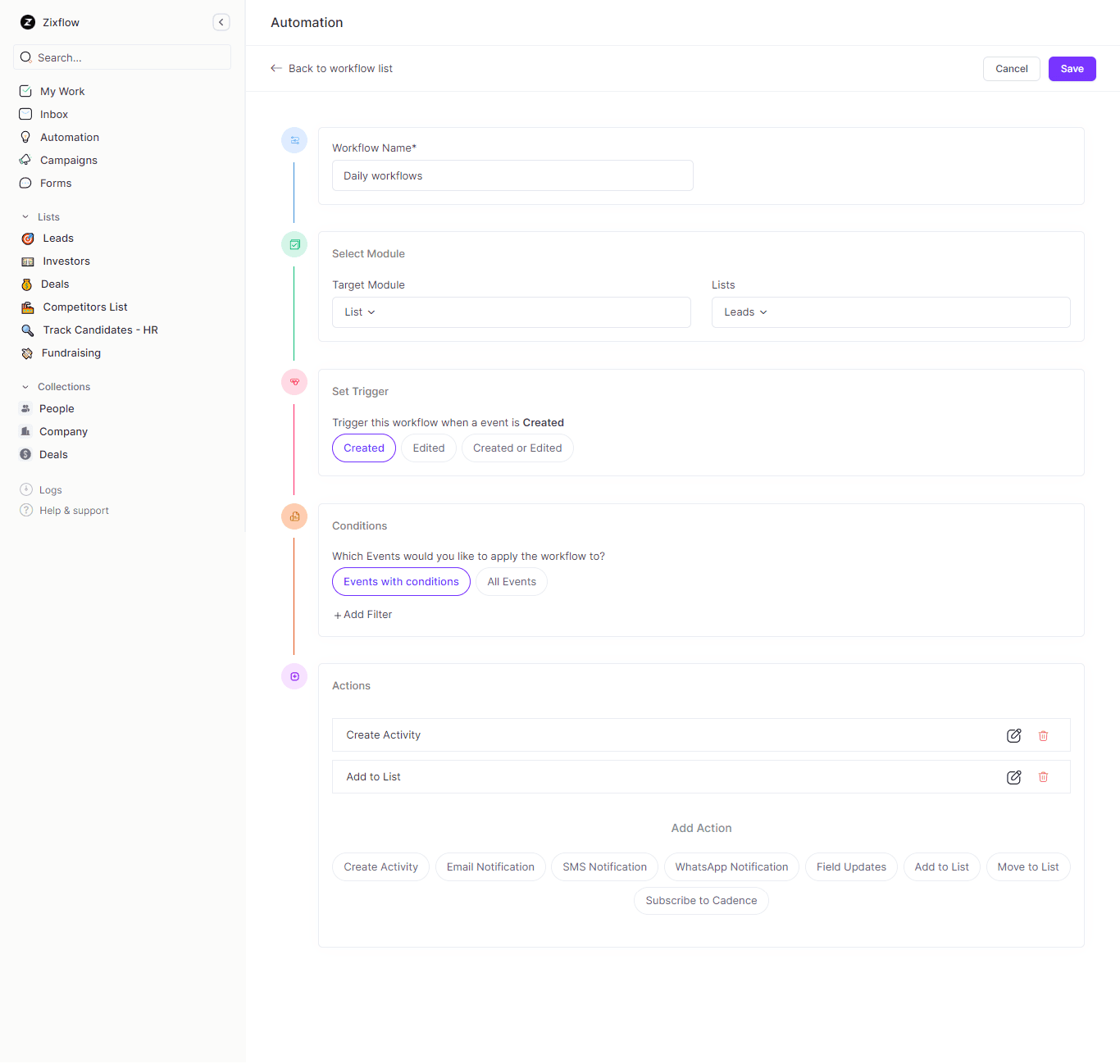
Task: Open the Target Module dropdown showing List
Action: [511, 312]
